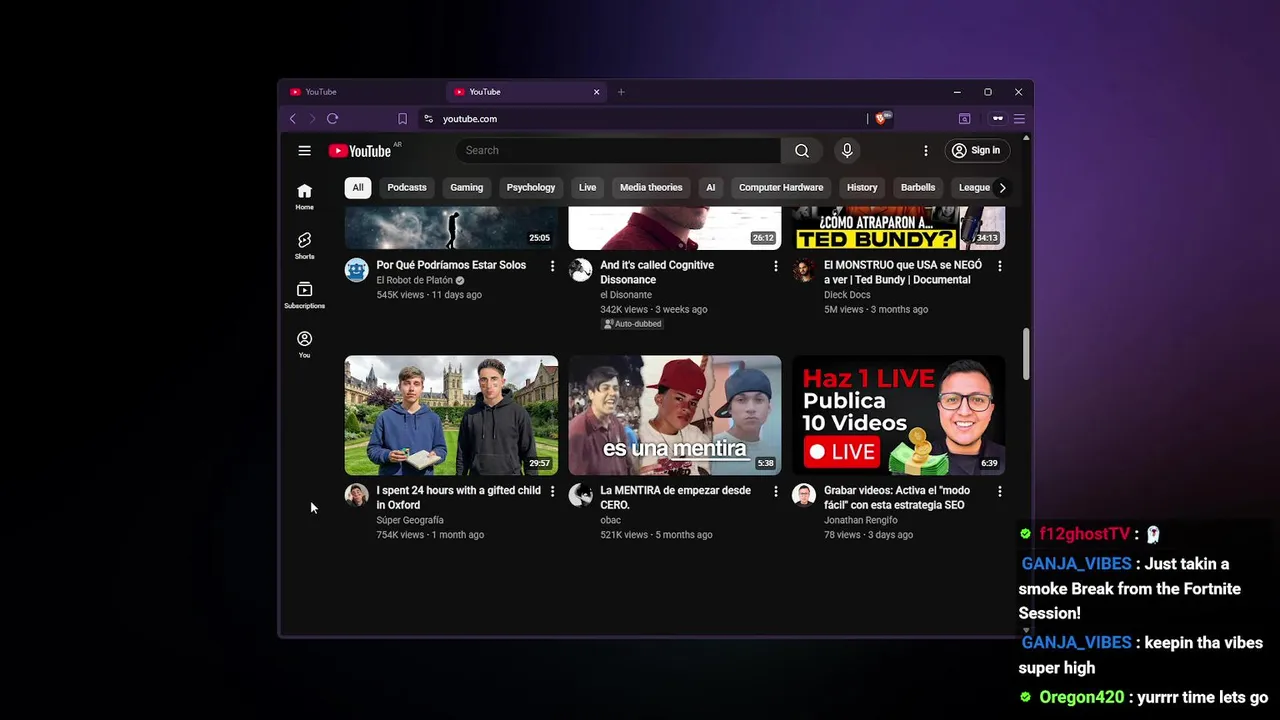The width and height of the screenshot is (1280, 720).
Task: Click Súper Geografía channel name
Action: [410, 520]
